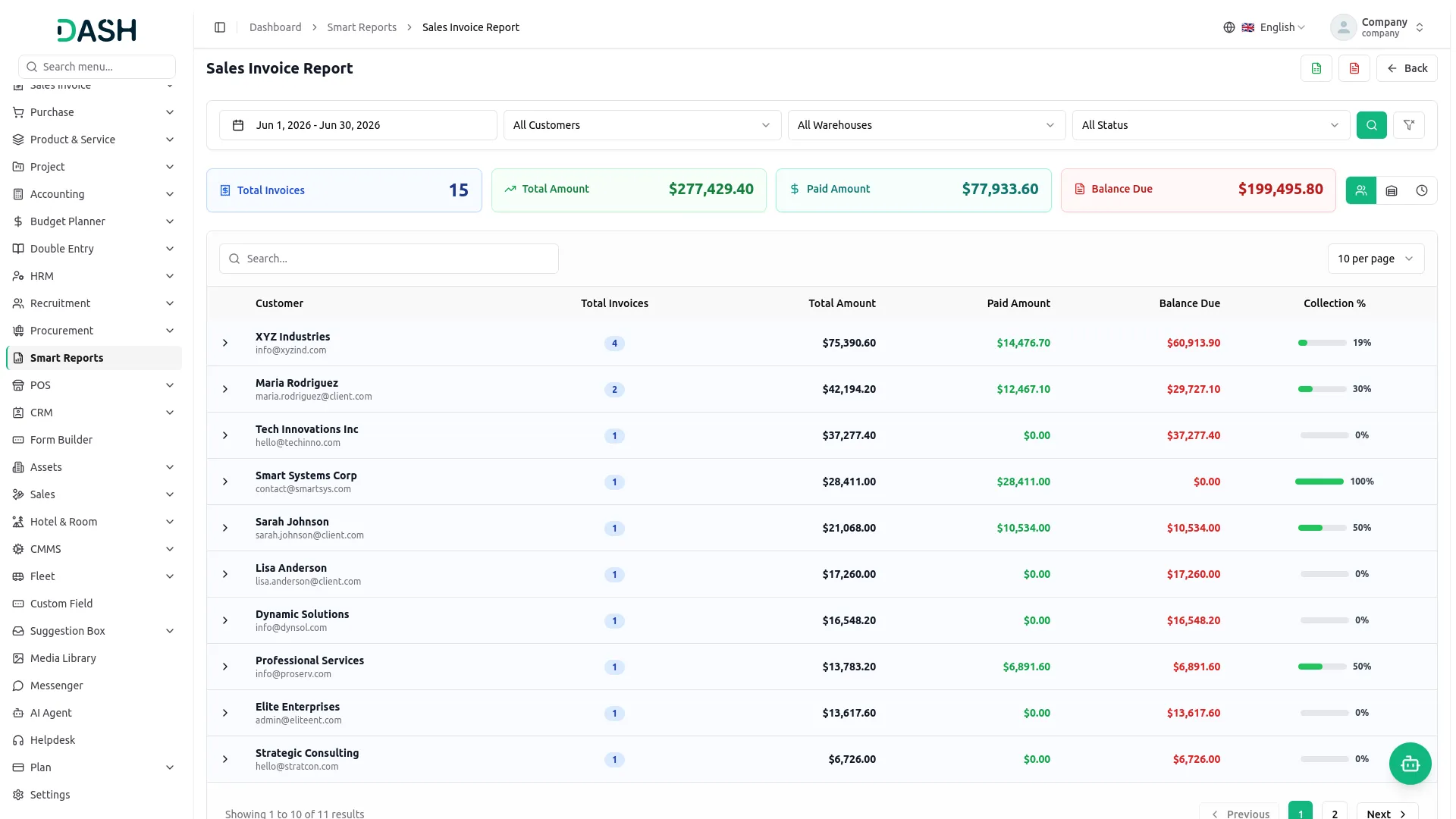Viewport: 1456px width, 819px height.
Task: Click the user avatar icon
Action: (x=1343, y=27)
